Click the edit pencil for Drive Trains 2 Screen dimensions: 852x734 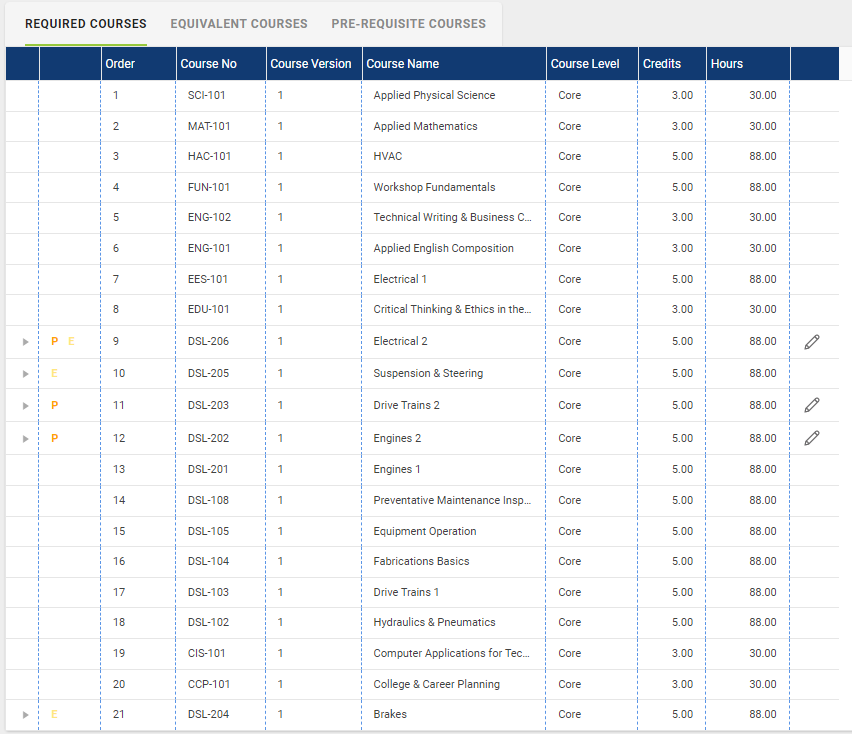coord(812,405)
